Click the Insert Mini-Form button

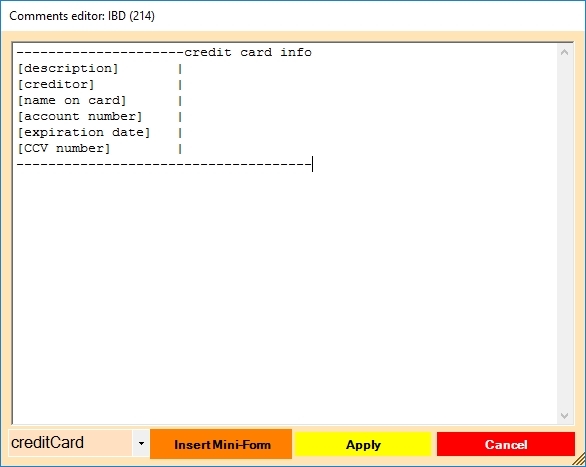[221, 444]
